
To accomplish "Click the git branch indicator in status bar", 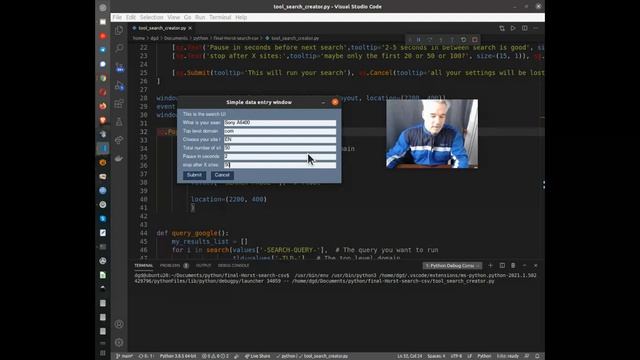I will pos(124,356).
